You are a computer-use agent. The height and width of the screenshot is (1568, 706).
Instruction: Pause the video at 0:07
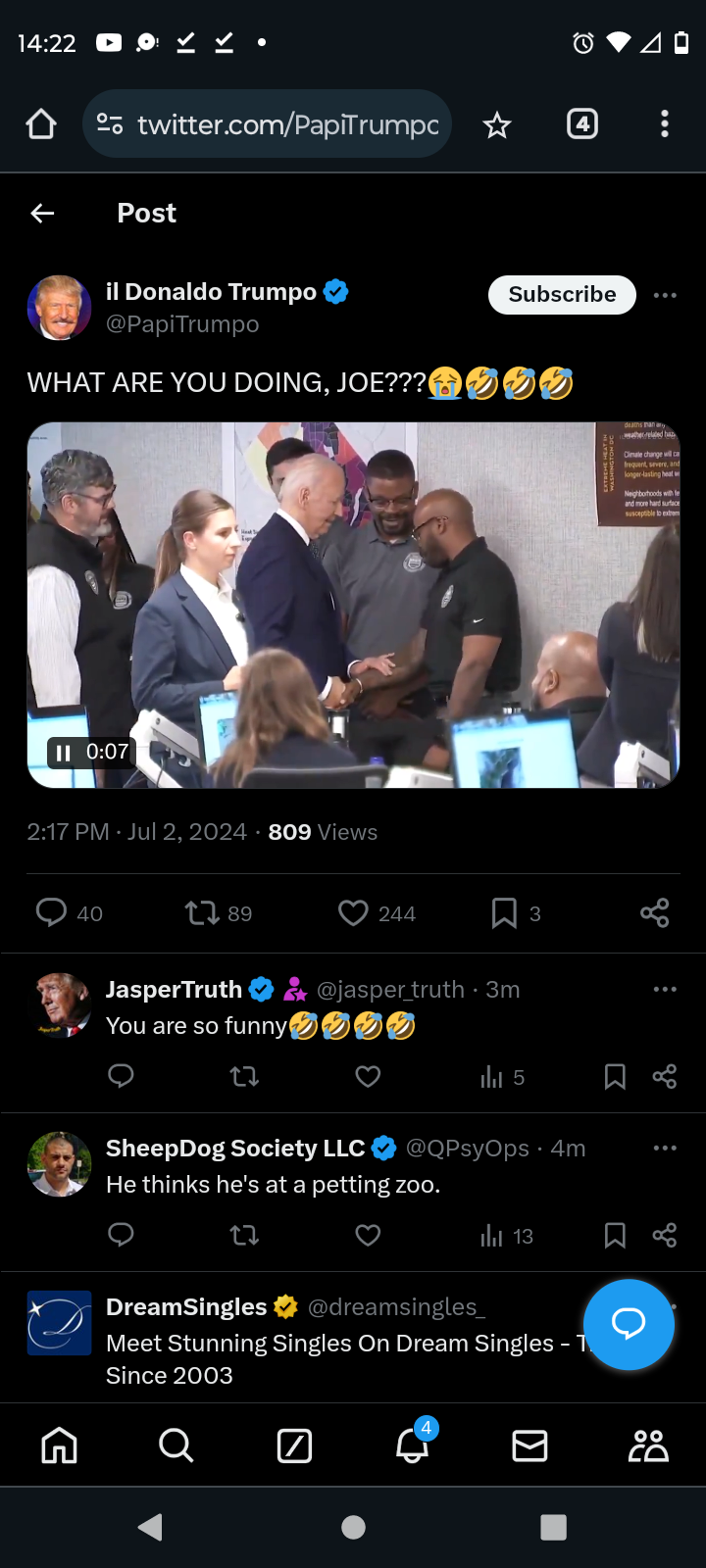pos(64,753)
